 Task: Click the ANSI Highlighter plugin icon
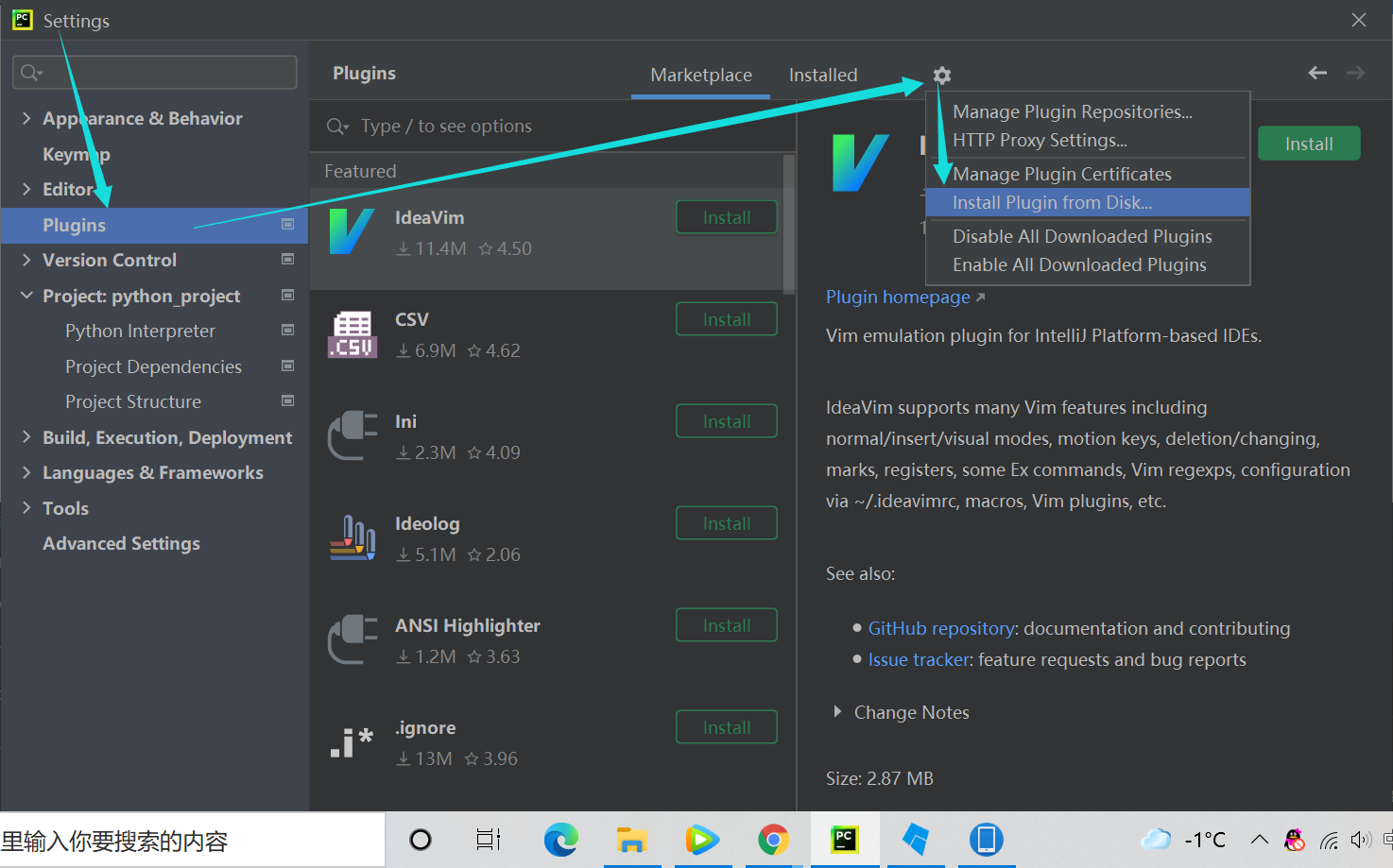352,639
